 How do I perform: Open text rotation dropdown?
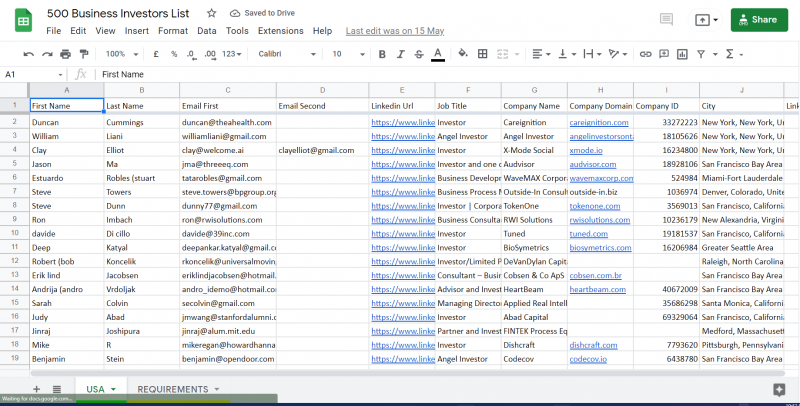618,54
